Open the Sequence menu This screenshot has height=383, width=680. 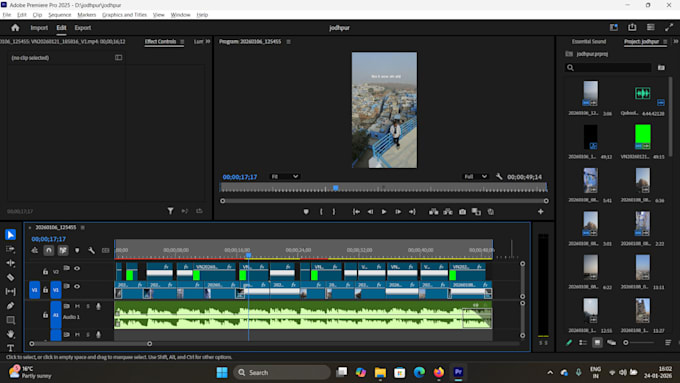coord(59,15)
